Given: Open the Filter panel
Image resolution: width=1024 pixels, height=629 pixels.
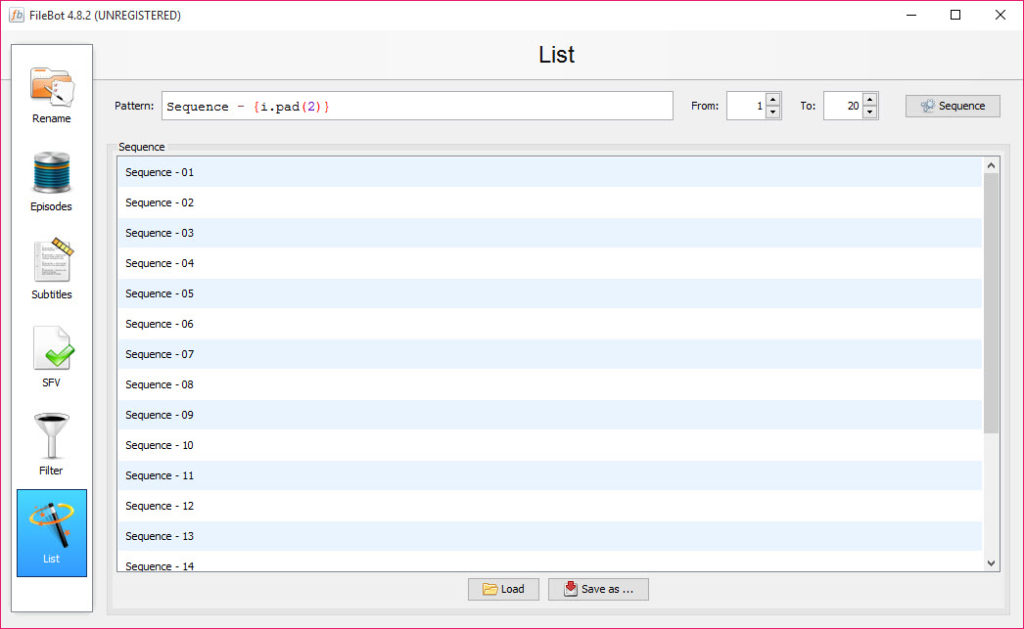Looking at the screenshot, I should [x=51, y=446].
